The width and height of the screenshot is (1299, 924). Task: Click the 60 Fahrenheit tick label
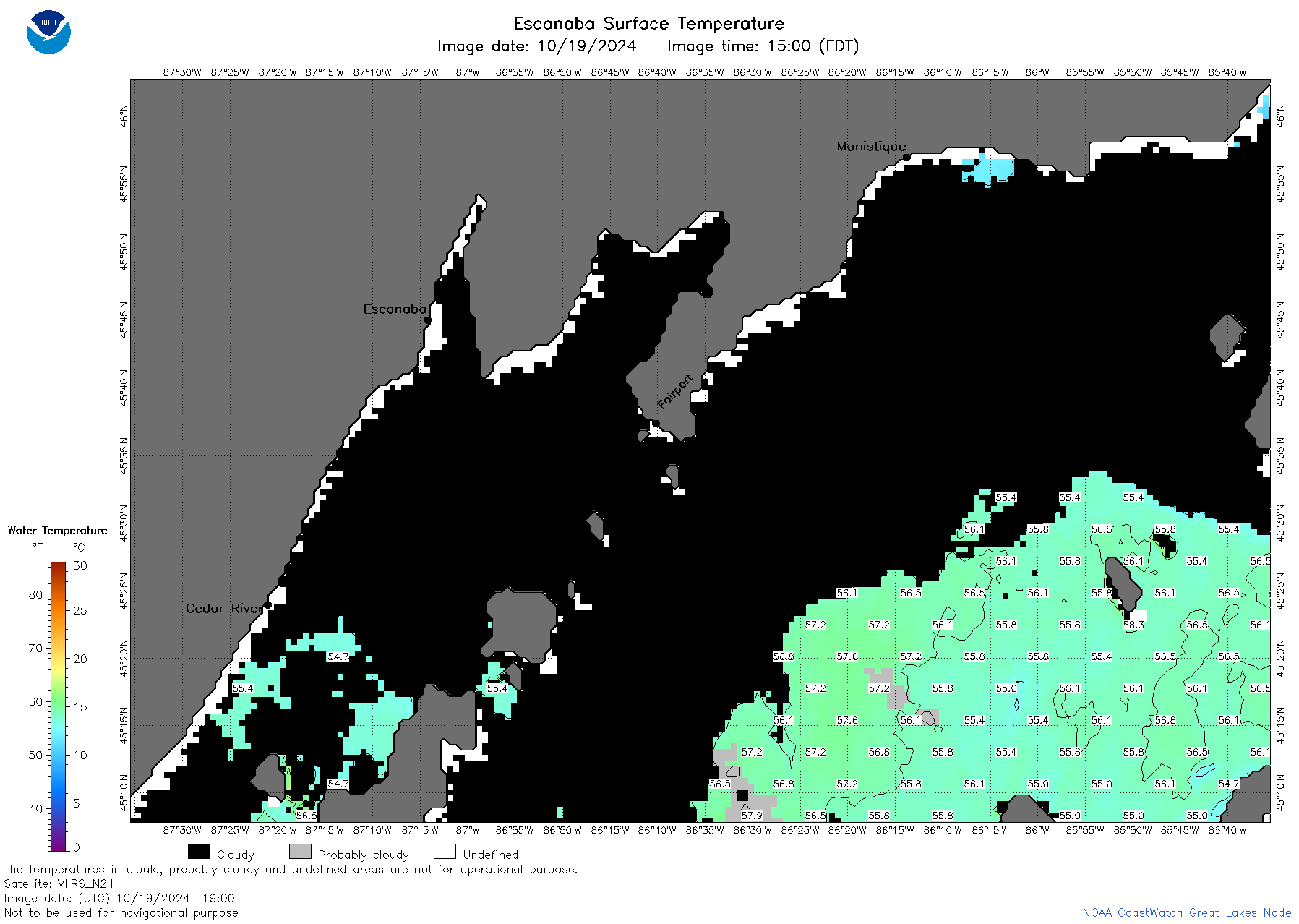pyautogui.click(x=35, y=701)
